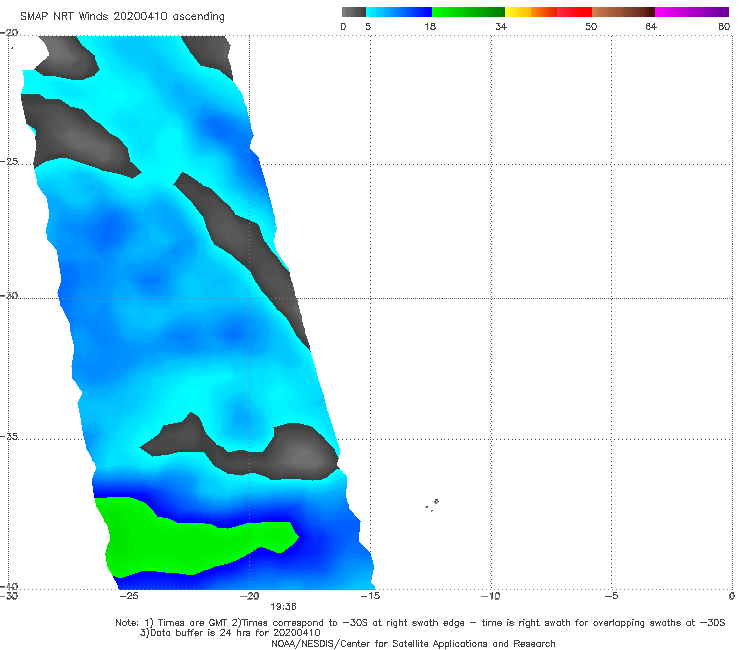Click the red segment of the color bar
This screenshot has width=740, height=650.
pyautogui.click(x=574, y=12)
